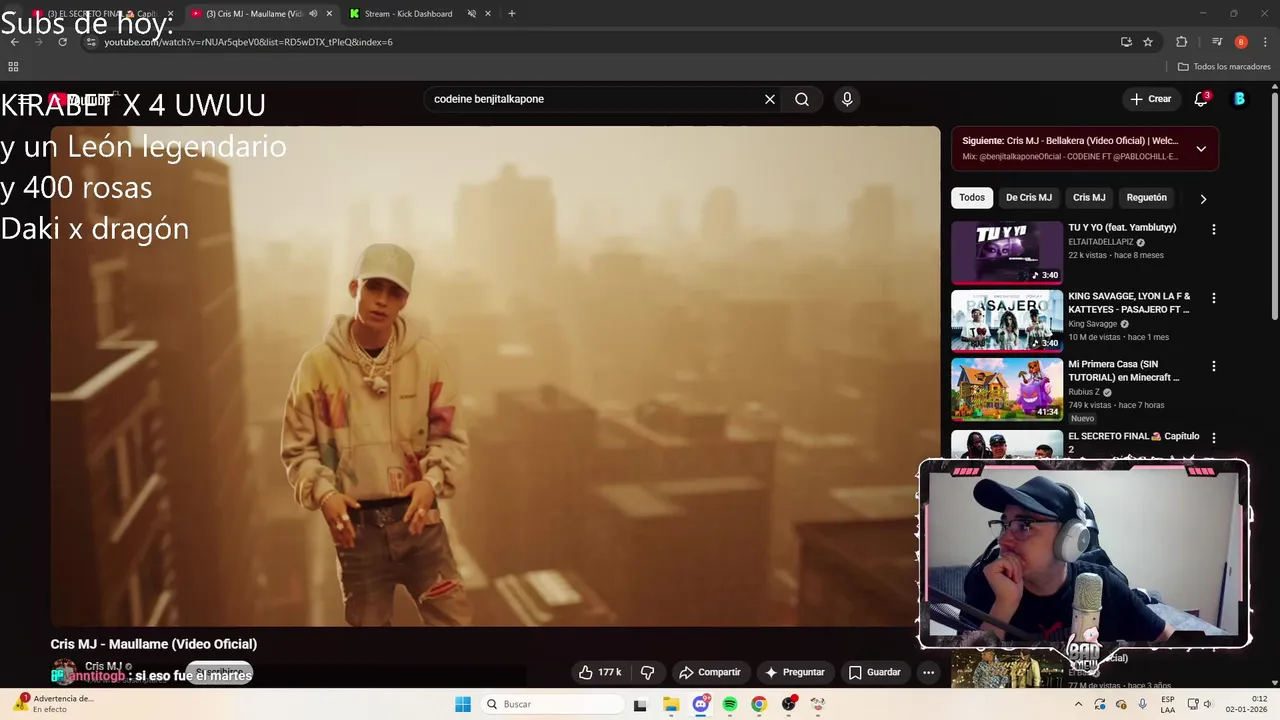
Task: Open the Todos los marcadores folder
Action: 1223,67
